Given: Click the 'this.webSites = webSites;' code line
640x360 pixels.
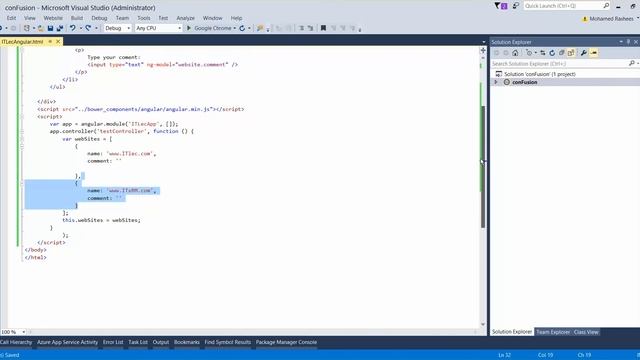Looking at the screenshot, I should tap(101, 220).
